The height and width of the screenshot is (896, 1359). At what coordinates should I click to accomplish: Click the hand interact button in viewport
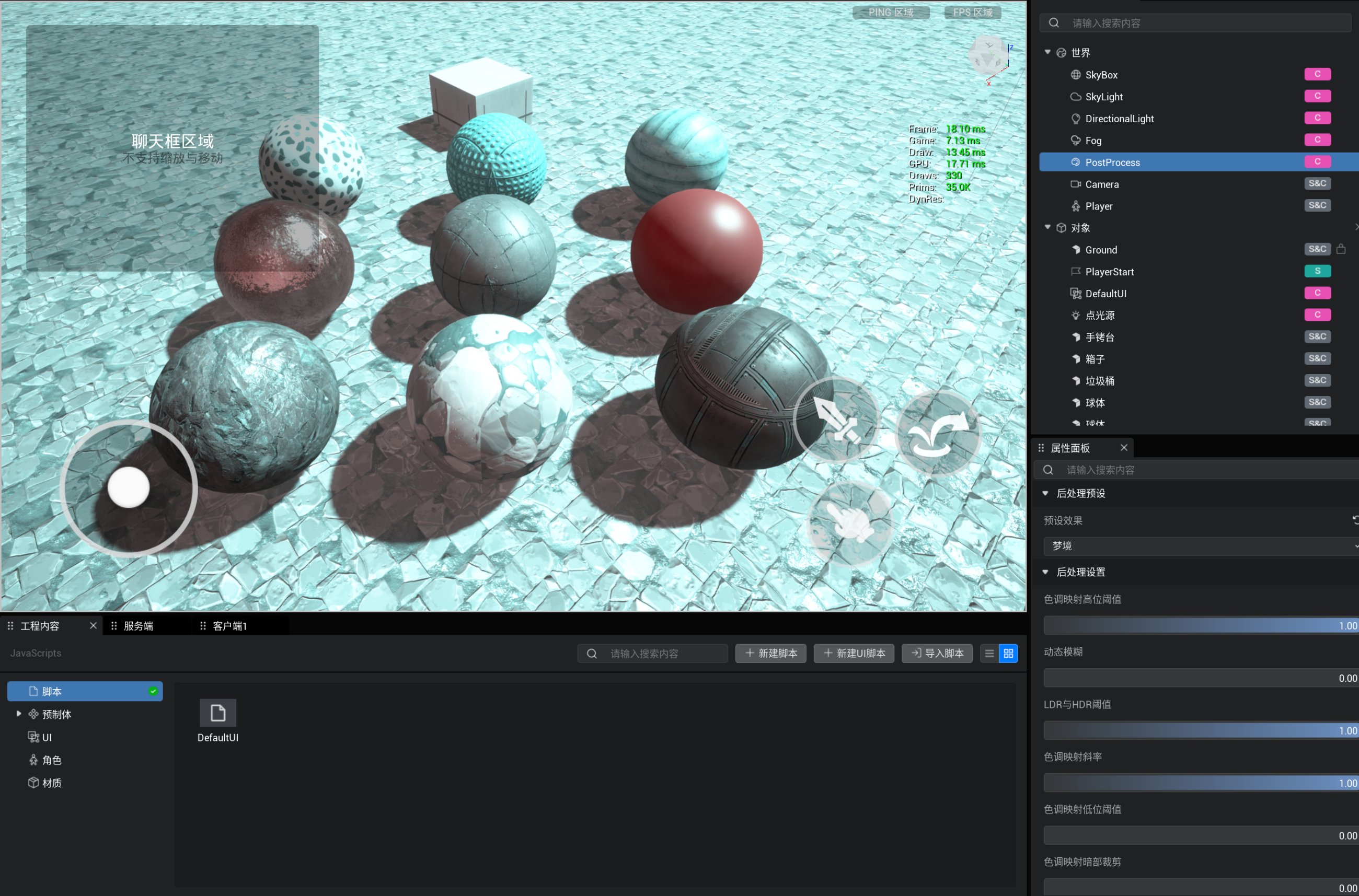click(x=850, y=523)
